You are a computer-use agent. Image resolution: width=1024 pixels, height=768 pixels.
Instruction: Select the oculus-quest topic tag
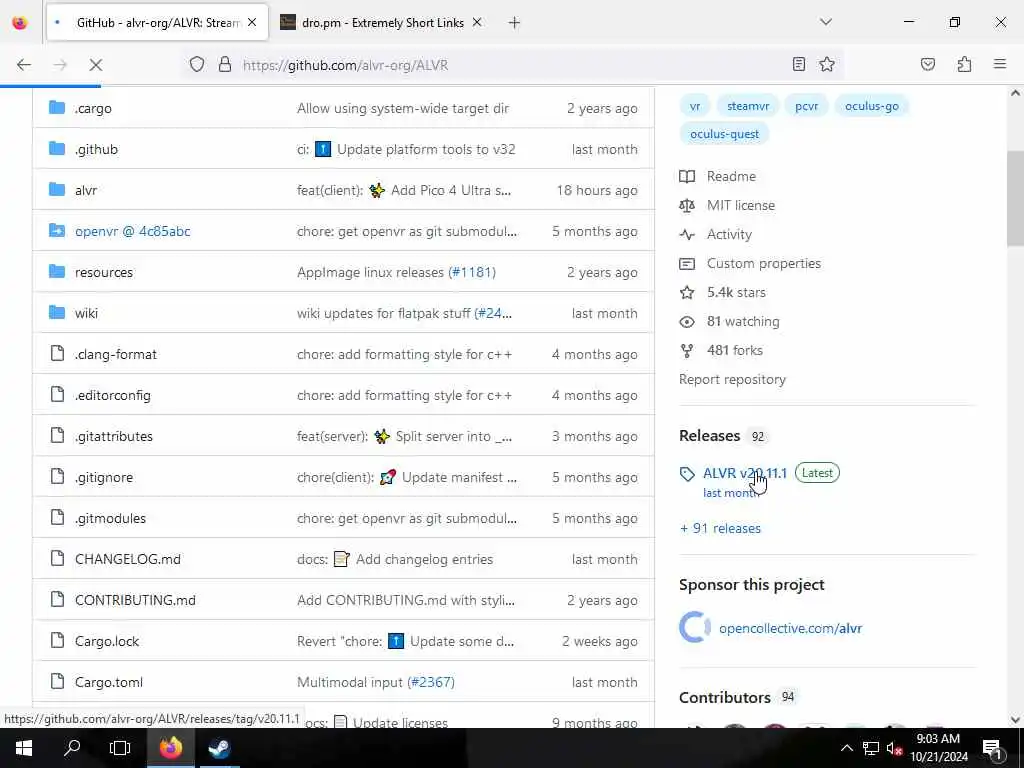click(x=724, y=134)
